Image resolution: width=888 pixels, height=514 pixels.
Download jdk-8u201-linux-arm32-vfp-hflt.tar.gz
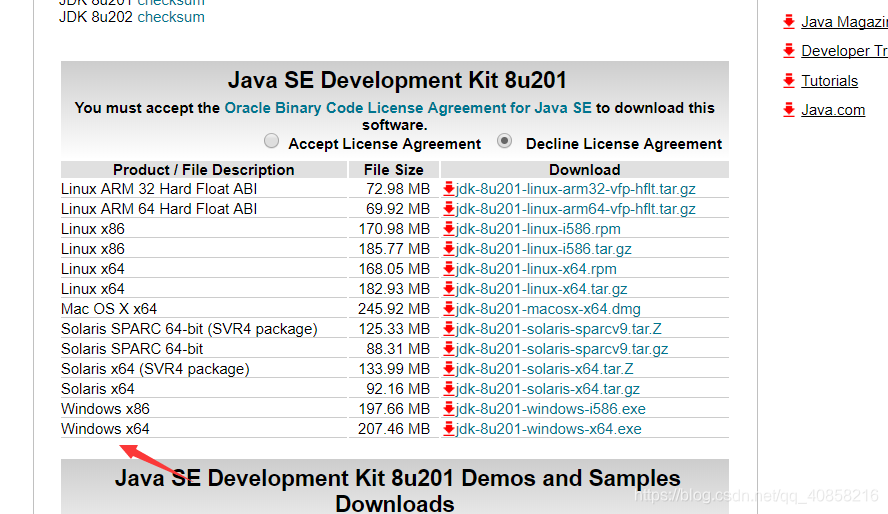tap(575, 189)
